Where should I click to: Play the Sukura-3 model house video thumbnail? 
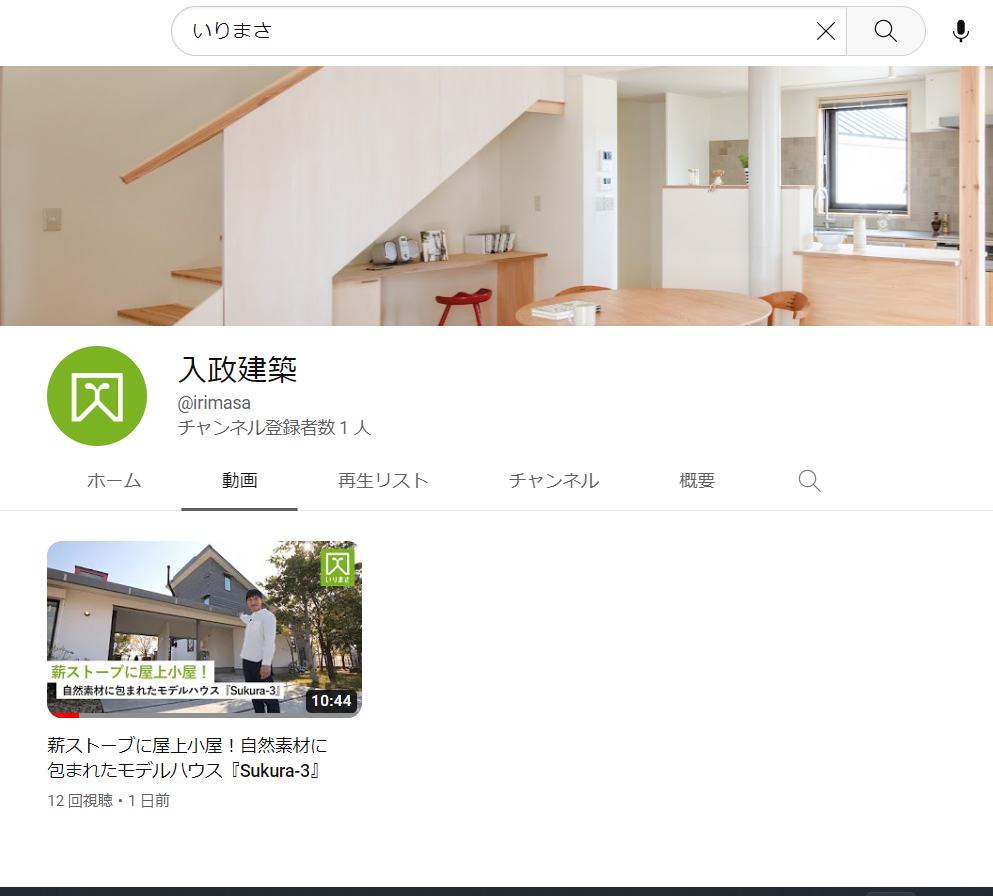coord(204,629)
